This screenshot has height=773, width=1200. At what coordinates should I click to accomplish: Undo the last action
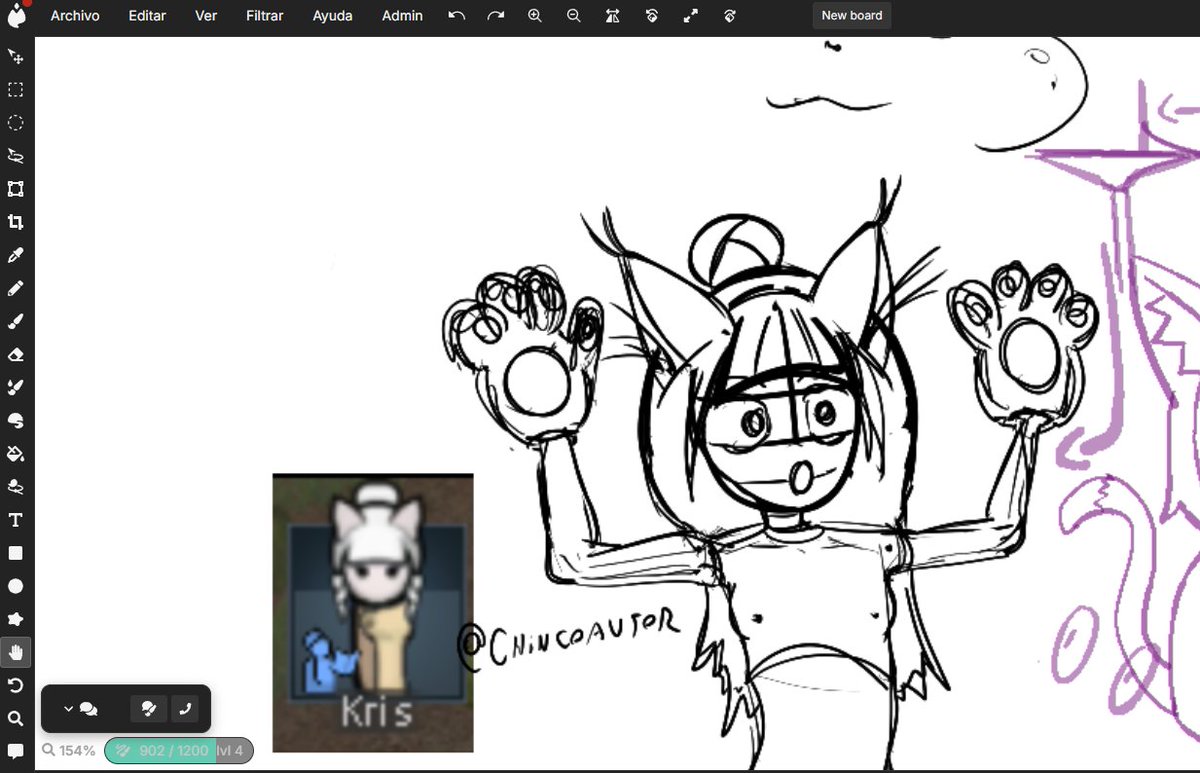tap(457, 16)
